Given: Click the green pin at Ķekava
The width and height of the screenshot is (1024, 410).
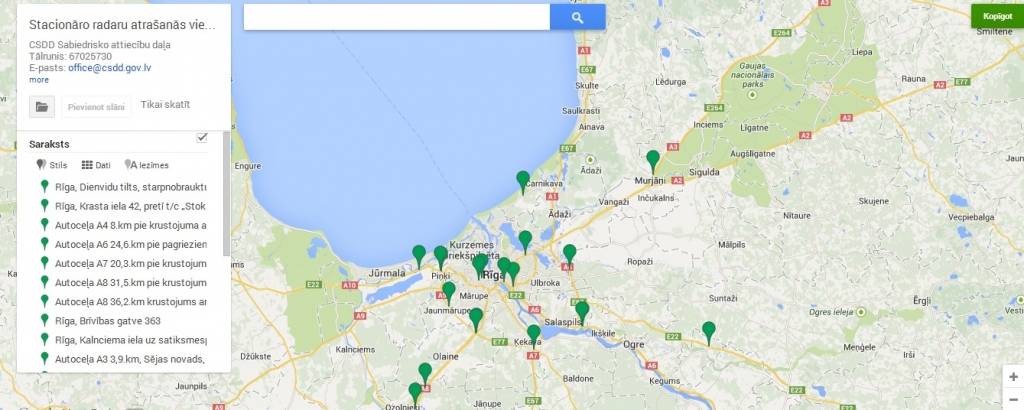Looking at the screenshot, I should 534,336.
